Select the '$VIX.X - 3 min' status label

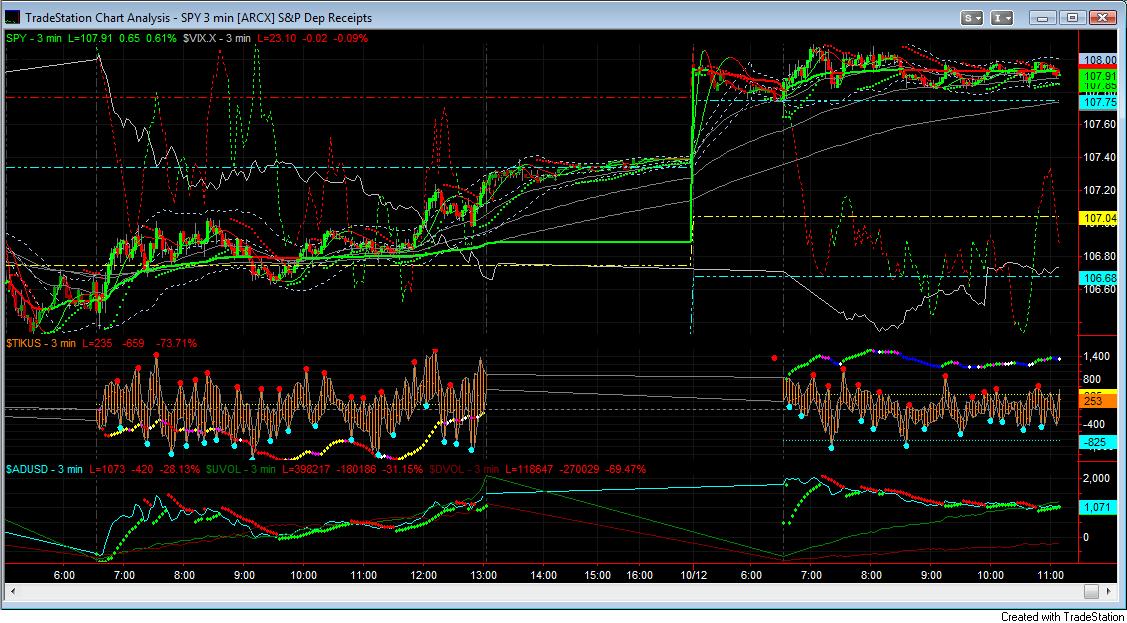215,38
